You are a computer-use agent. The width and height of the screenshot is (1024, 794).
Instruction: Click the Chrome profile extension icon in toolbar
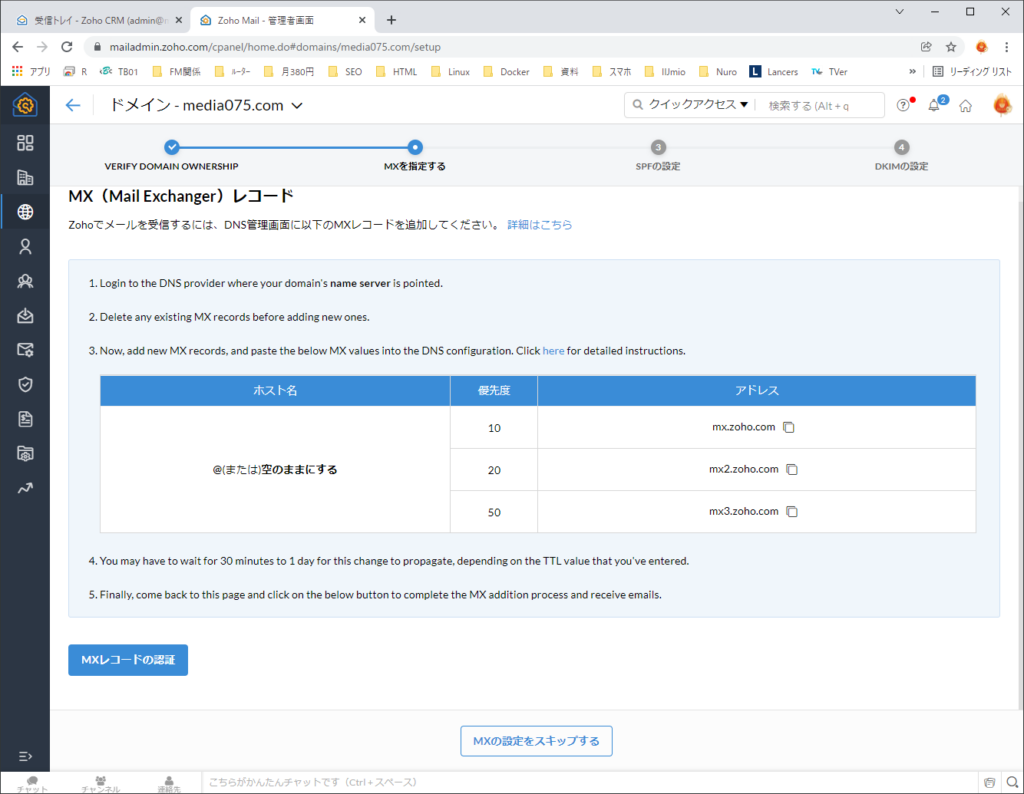point(981,47)
